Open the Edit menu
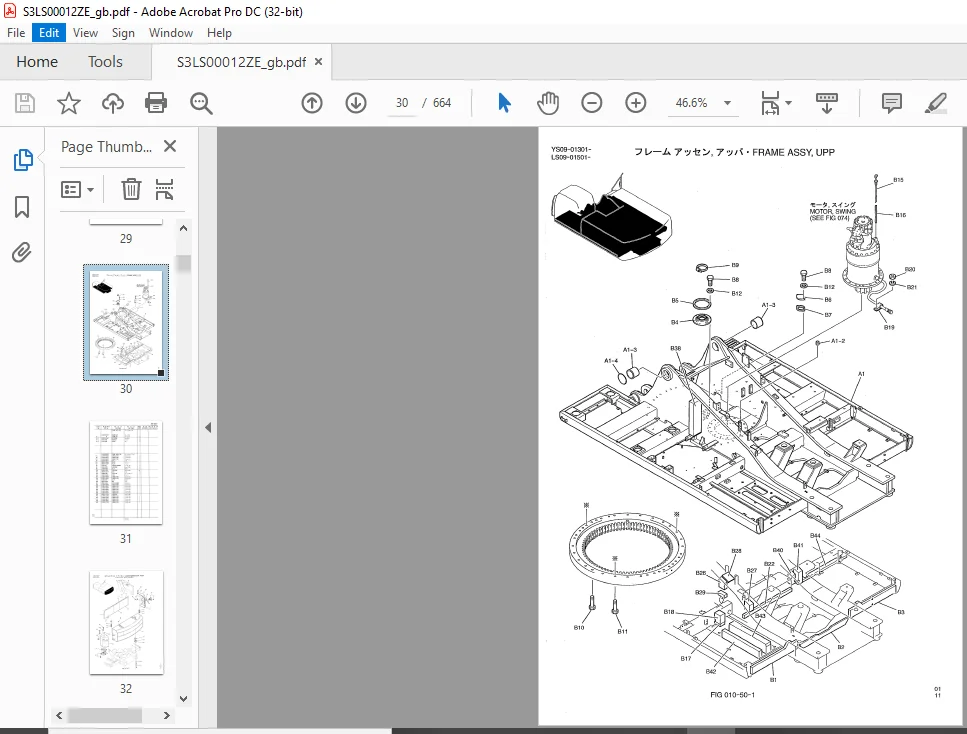967x734 pixels. (x=49, y=33)
